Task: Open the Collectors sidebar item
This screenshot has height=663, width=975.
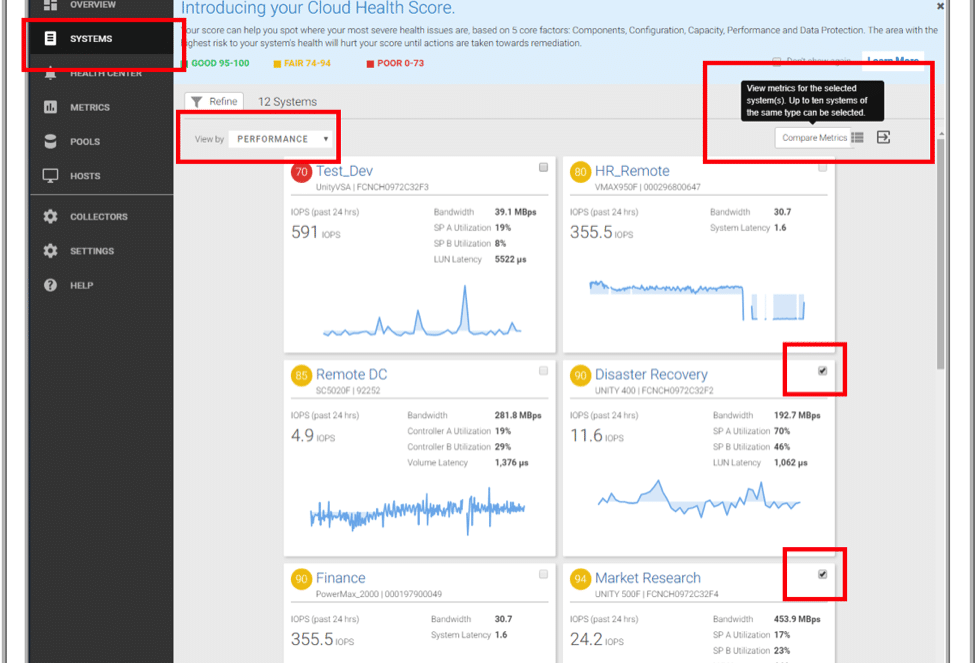Action: click(x=101, y=216)
